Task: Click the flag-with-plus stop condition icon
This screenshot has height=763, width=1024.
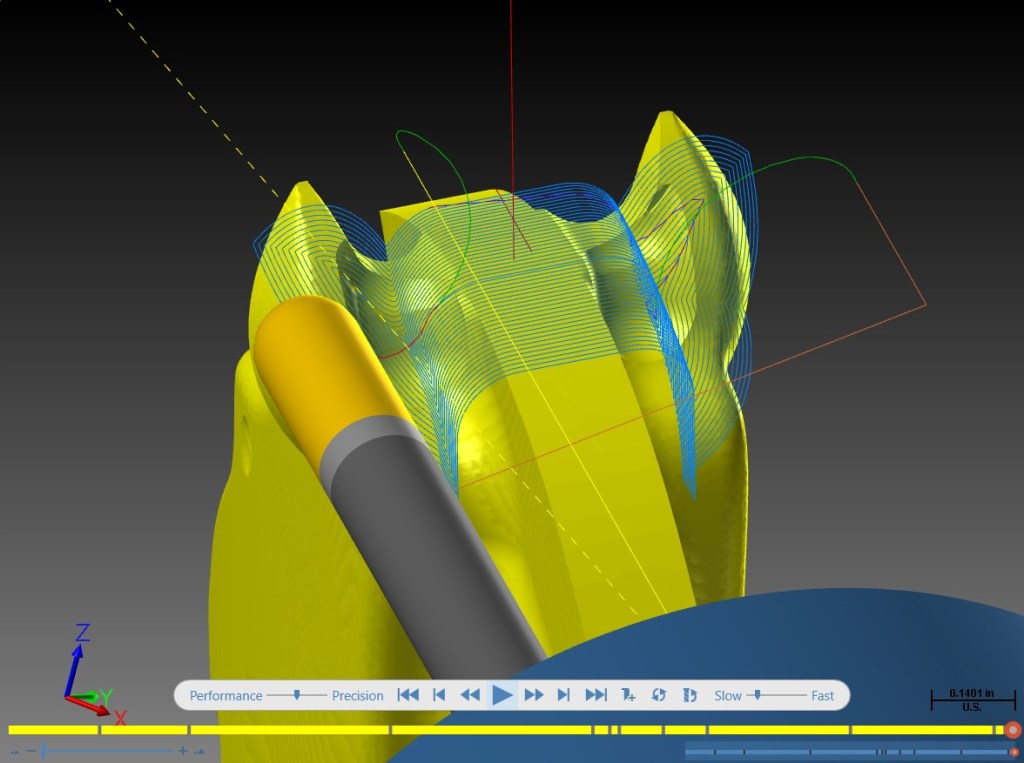Action: 628,695
